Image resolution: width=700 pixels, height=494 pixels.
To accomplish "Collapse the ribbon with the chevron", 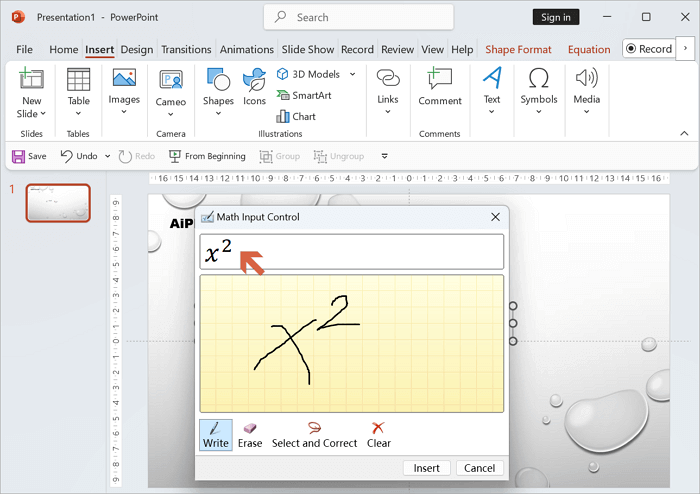I will click(684, 133).
